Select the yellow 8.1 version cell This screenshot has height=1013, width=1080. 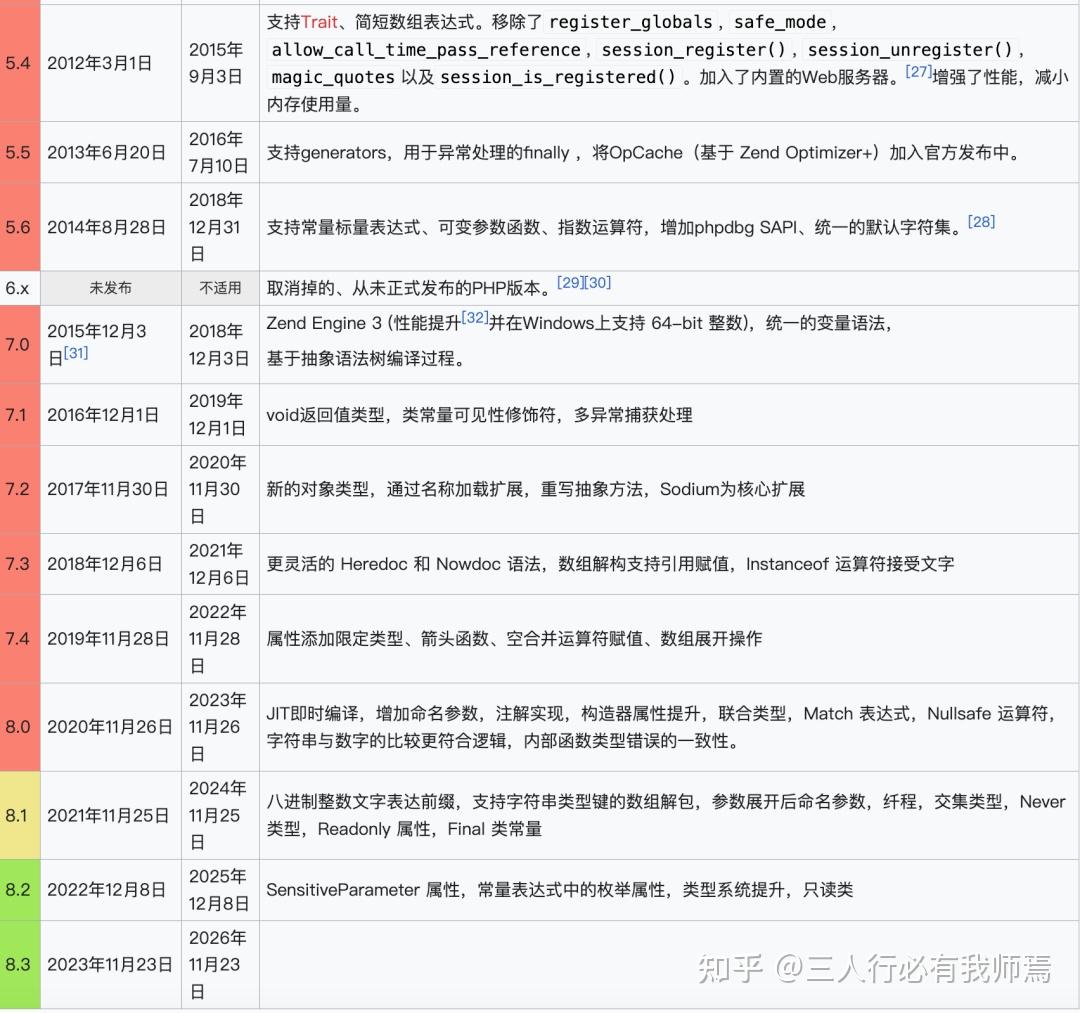(x=17, y=816)
